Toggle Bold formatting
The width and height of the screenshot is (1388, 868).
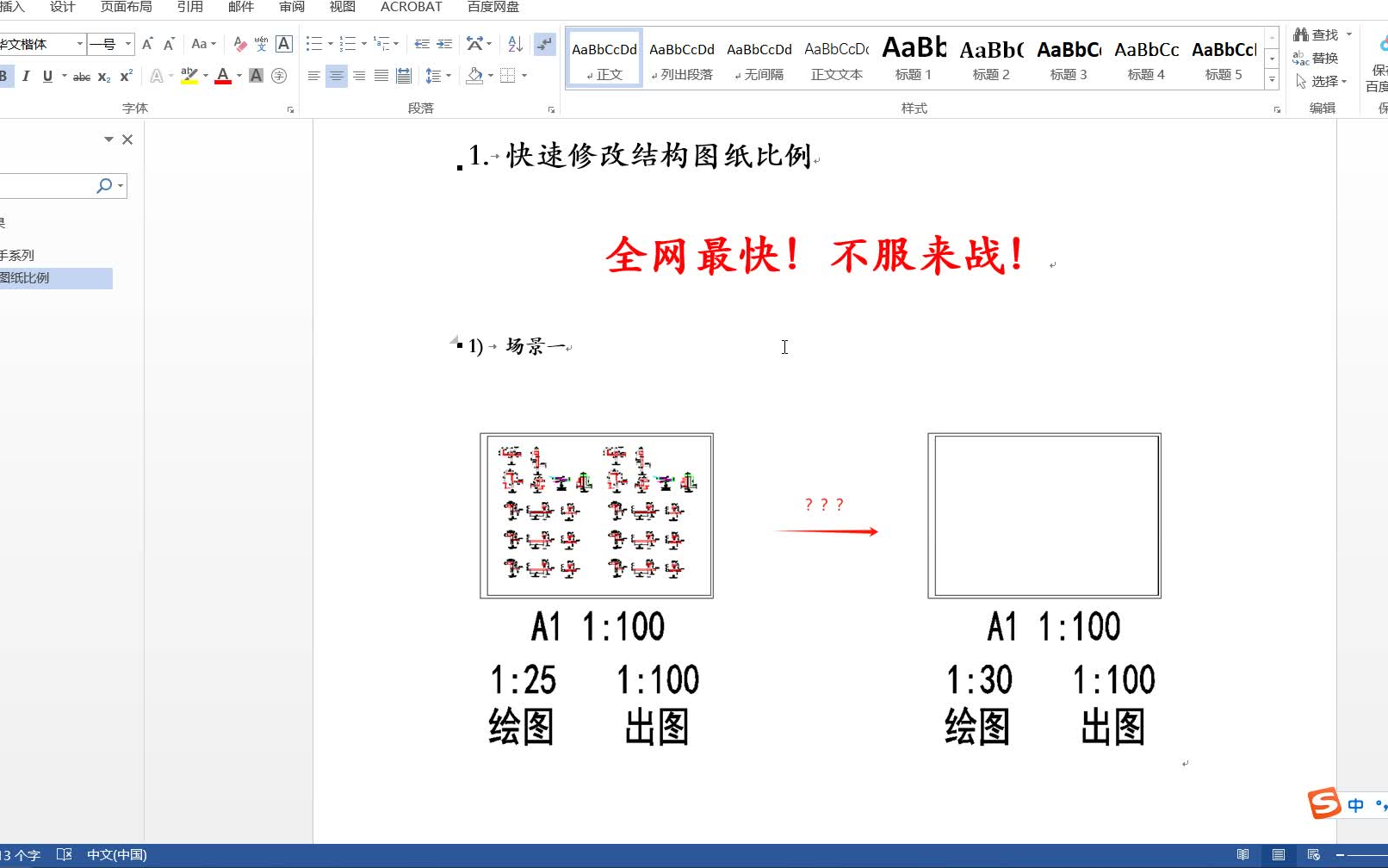tap(4, 76)
